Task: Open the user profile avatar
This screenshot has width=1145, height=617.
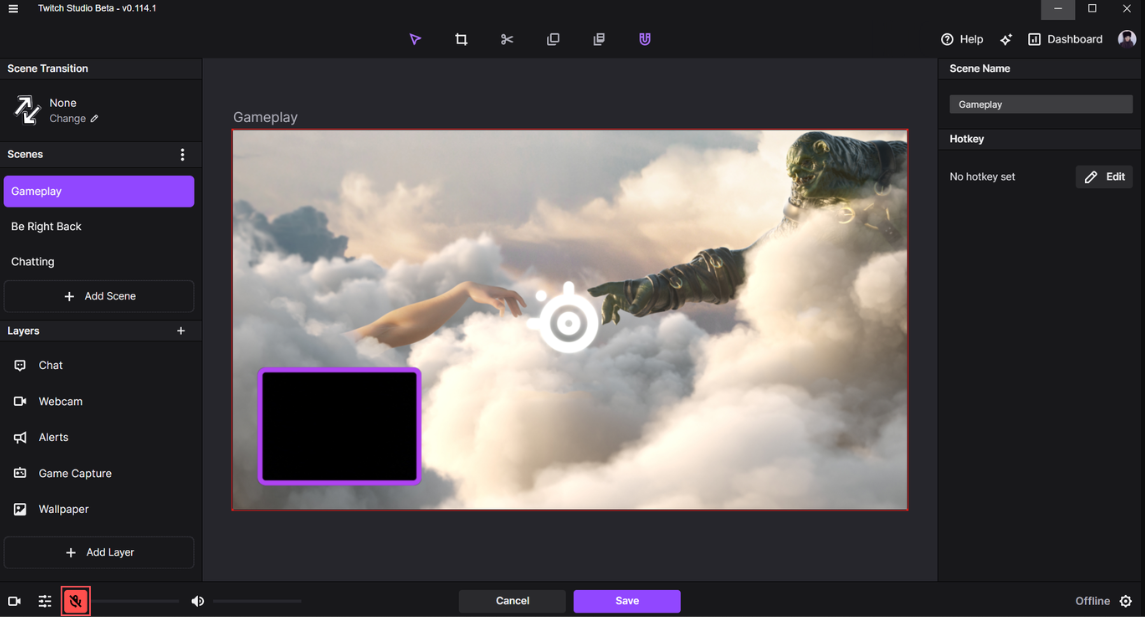Action: coord(1127,39)
